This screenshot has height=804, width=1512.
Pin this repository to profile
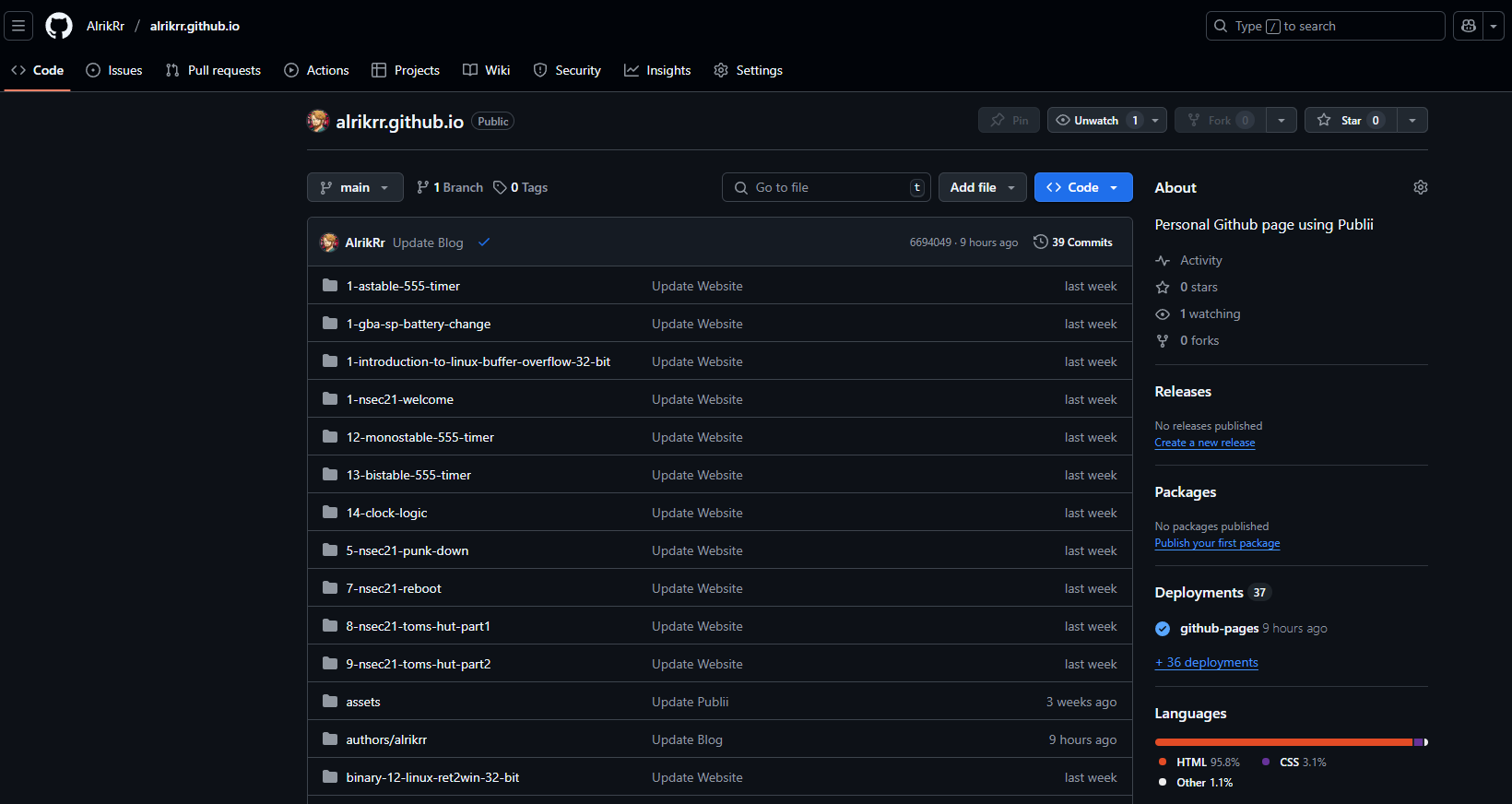[1009, 120]
